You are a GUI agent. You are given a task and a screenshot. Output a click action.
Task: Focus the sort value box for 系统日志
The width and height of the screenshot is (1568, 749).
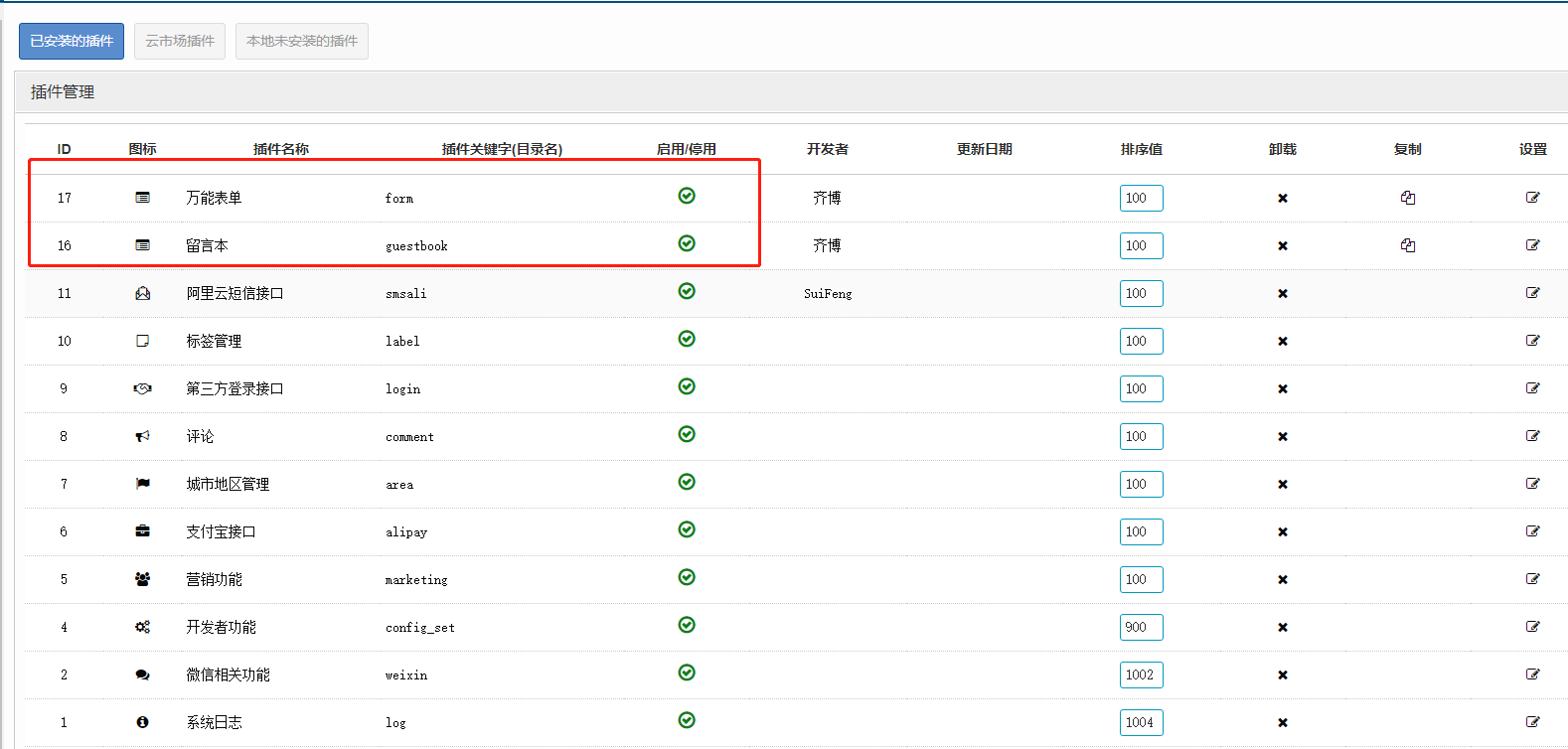coord(1141,722)
